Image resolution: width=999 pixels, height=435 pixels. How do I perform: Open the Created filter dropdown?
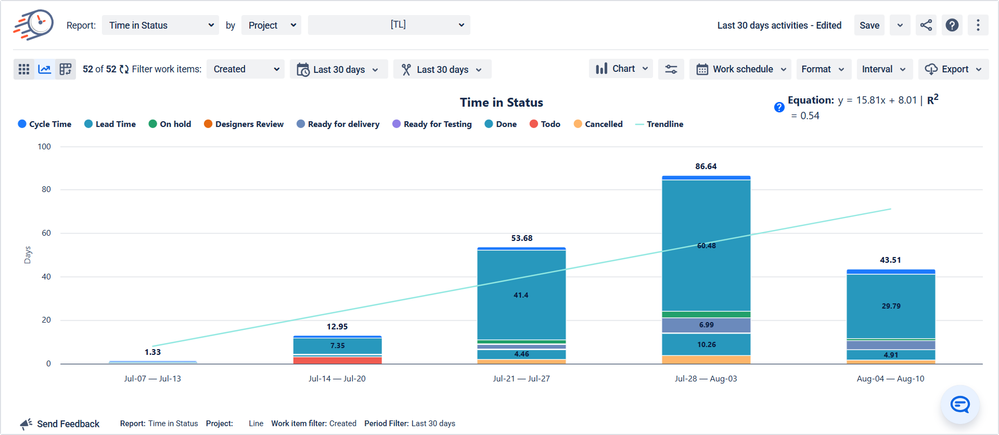point(246,69)
